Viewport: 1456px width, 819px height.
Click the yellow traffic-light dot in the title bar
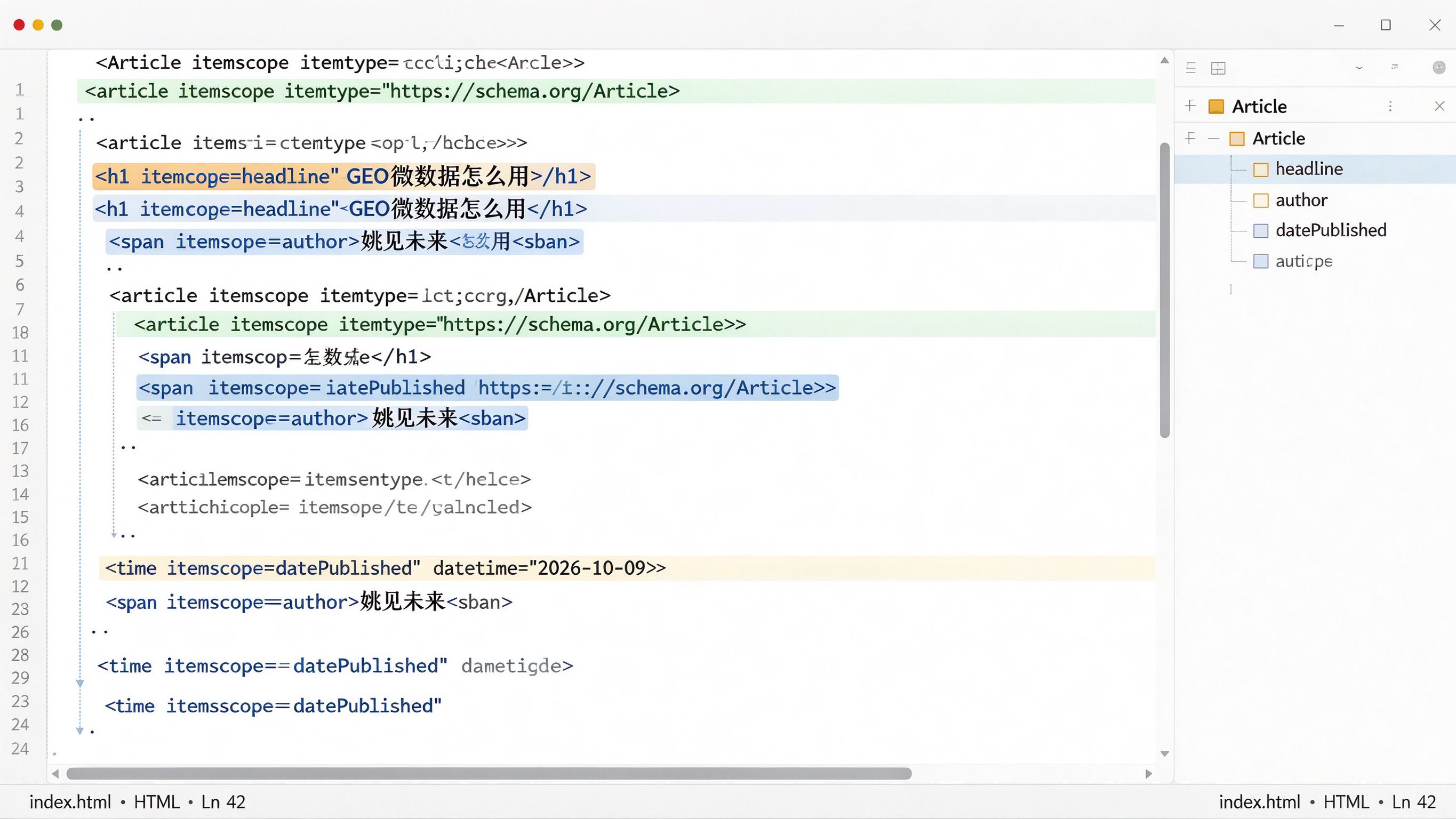pos(38,25)
